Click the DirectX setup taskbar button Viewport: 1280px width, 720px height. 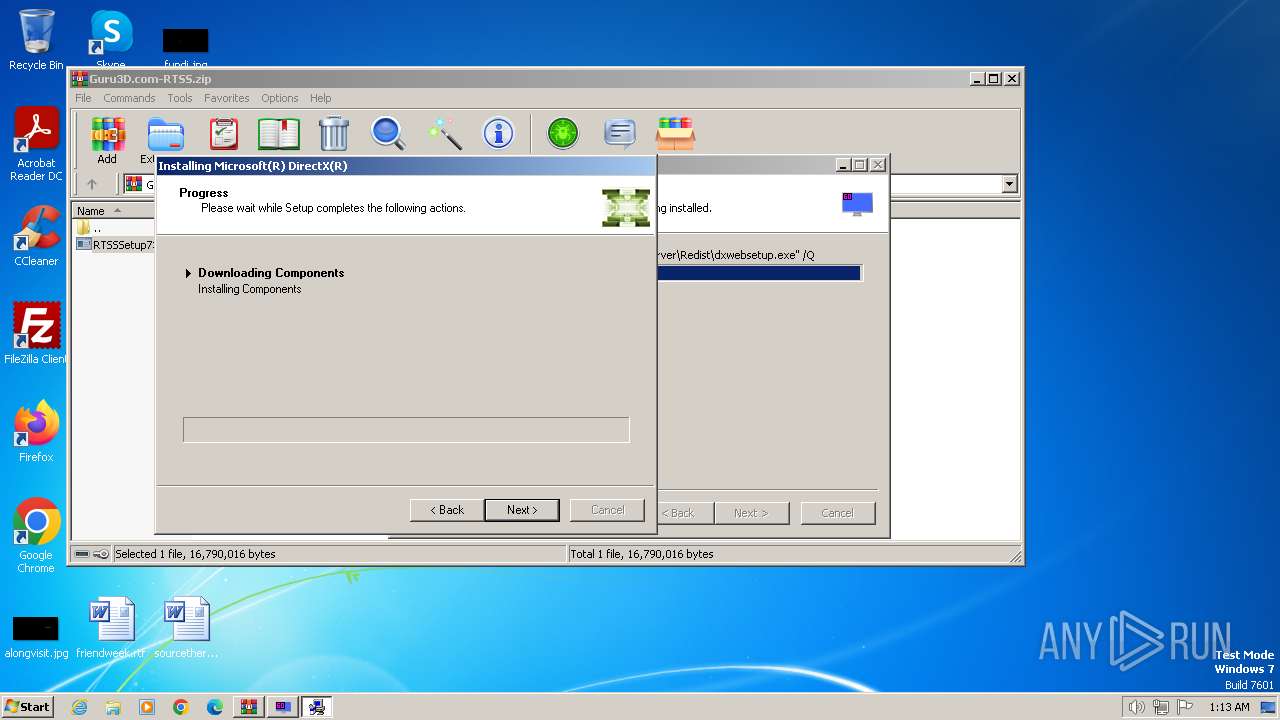click(x=317, y=707)
